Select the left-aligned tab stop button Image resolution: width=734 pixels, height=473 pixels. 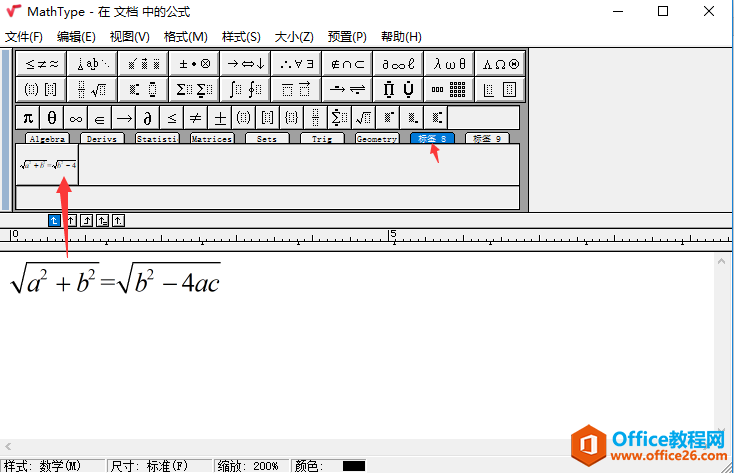54,221
